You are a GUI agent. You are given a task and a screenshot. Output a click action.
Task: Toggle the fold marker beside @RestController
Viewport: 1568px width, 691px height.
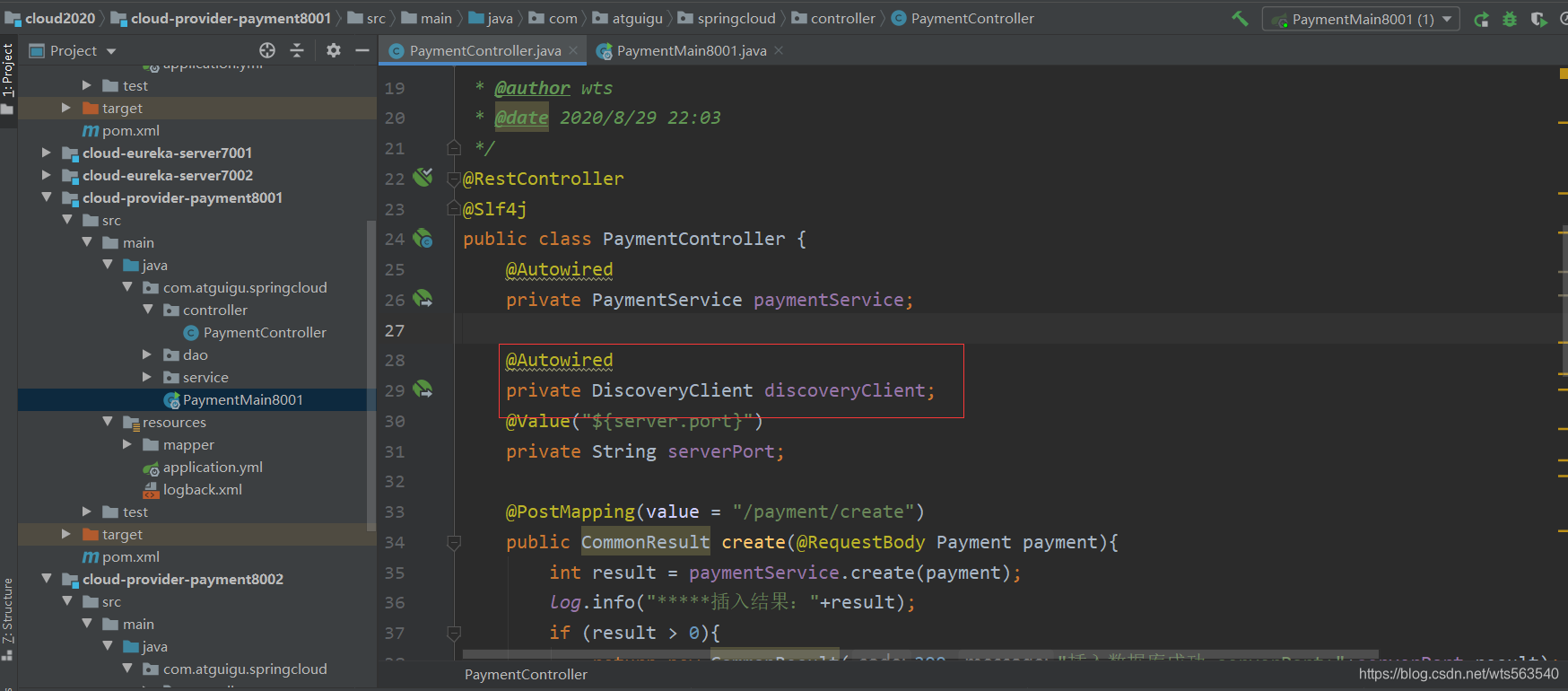click(454, 179)
